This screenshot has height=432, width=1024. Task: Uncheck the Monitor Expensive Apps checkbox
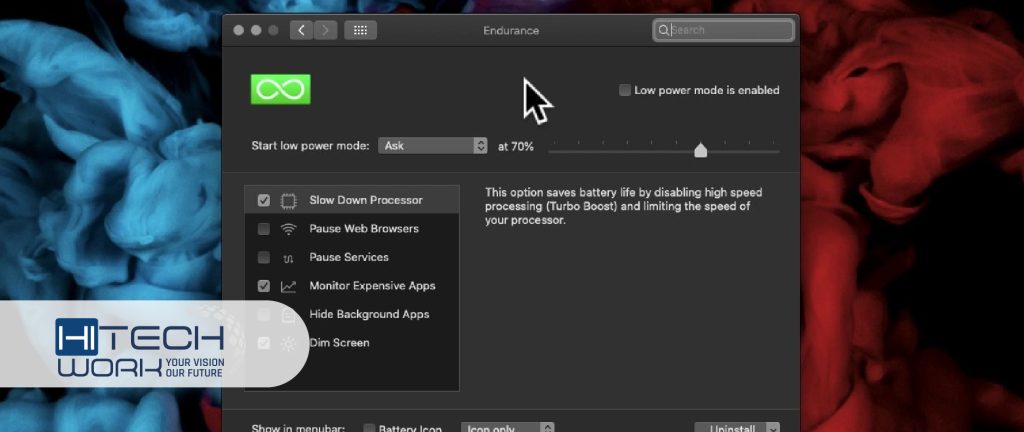[264, 286]
